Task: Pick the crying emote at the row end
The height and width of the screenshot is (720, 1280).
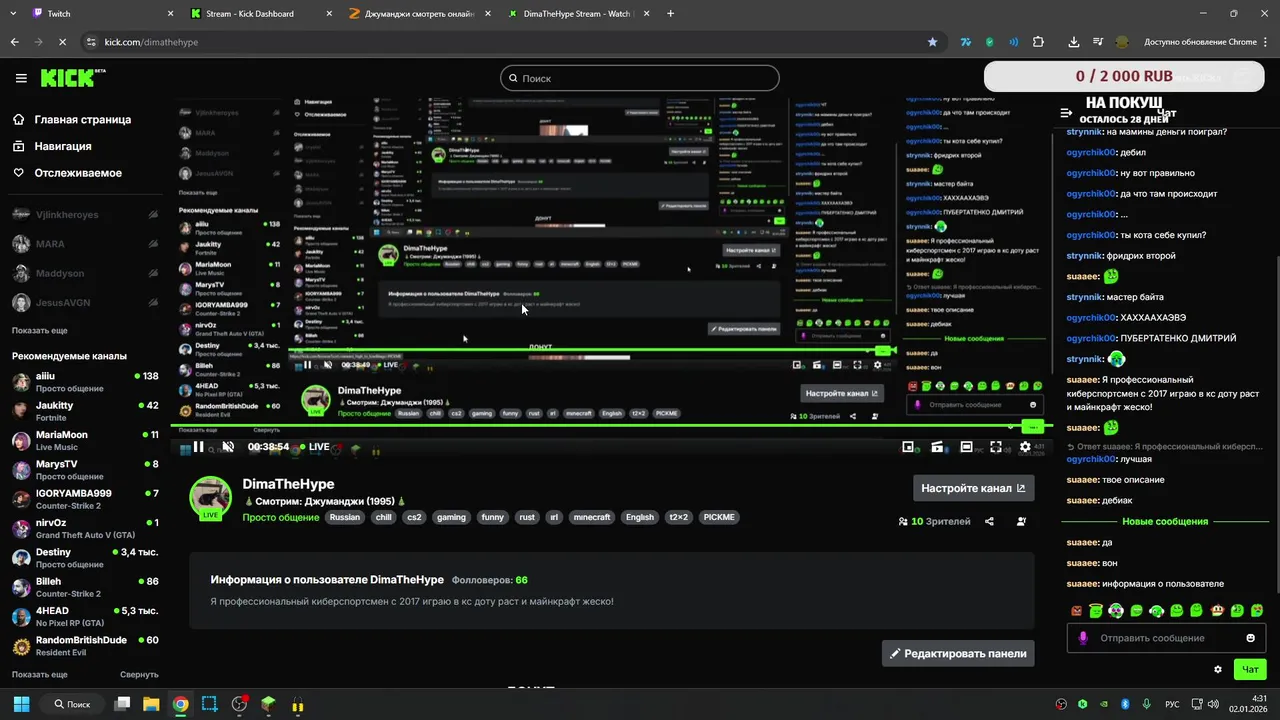Action: (x=1257, y=610)
